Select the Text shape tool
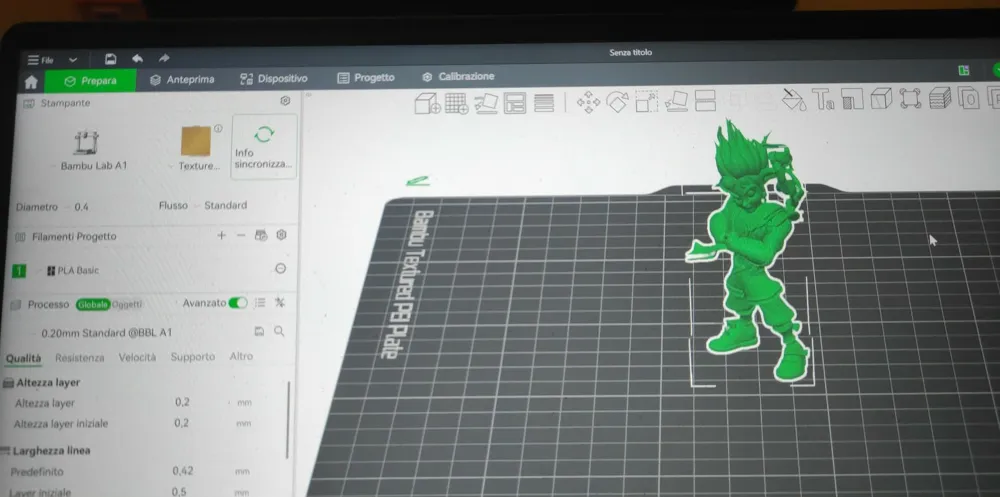Screen dimensions: 1000x497 click(823, 100)
